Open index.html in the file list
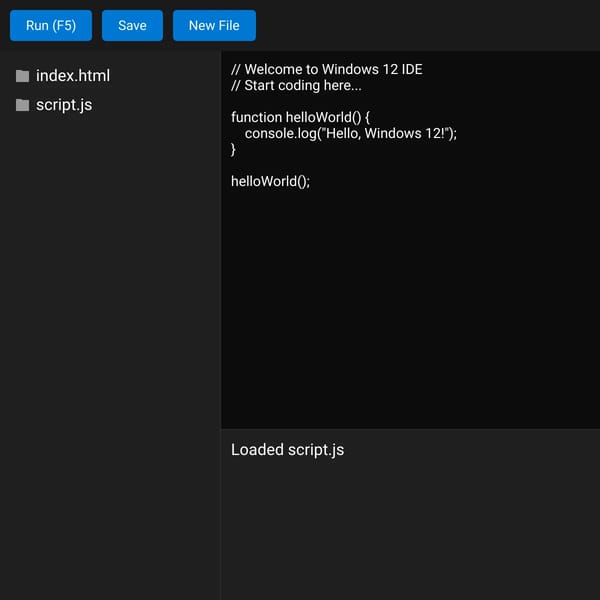Viewport: 600px width, 600px height. [73, 76]
